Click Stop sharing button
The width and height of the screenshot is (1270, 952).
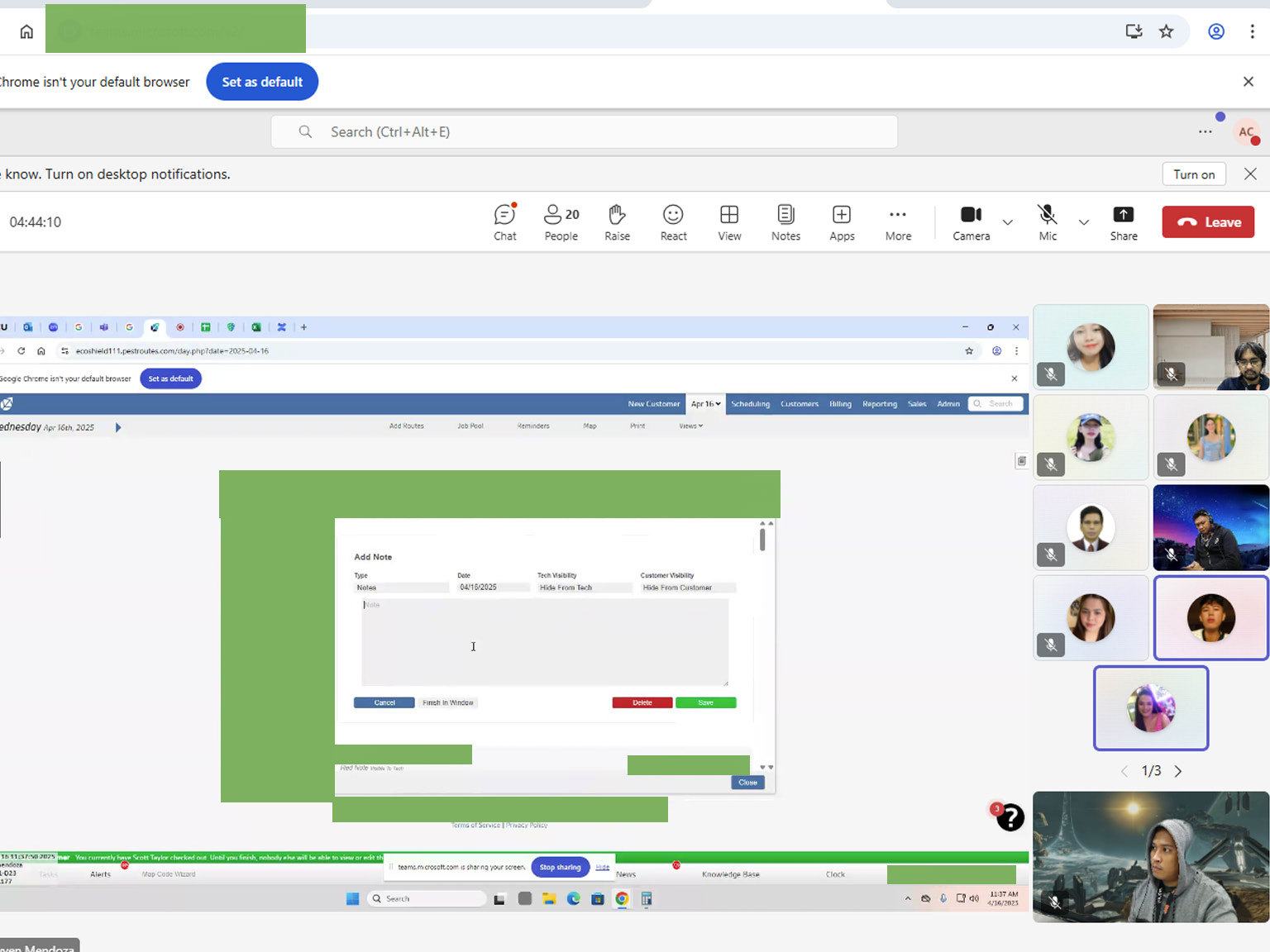coord(560,867)
